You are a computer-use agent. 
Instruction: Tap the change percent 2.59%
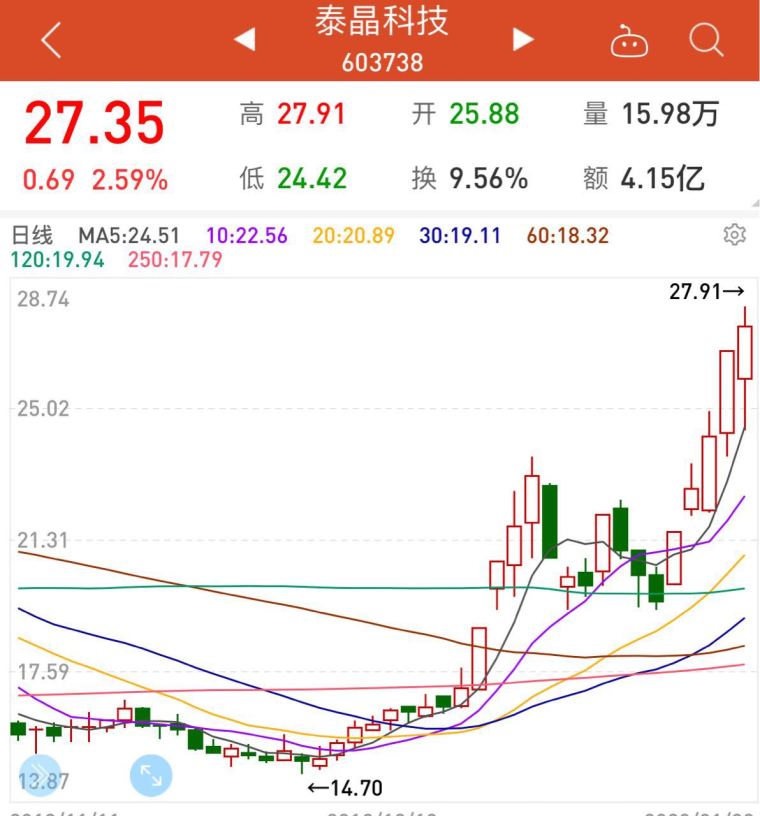(x=130, y=180)
